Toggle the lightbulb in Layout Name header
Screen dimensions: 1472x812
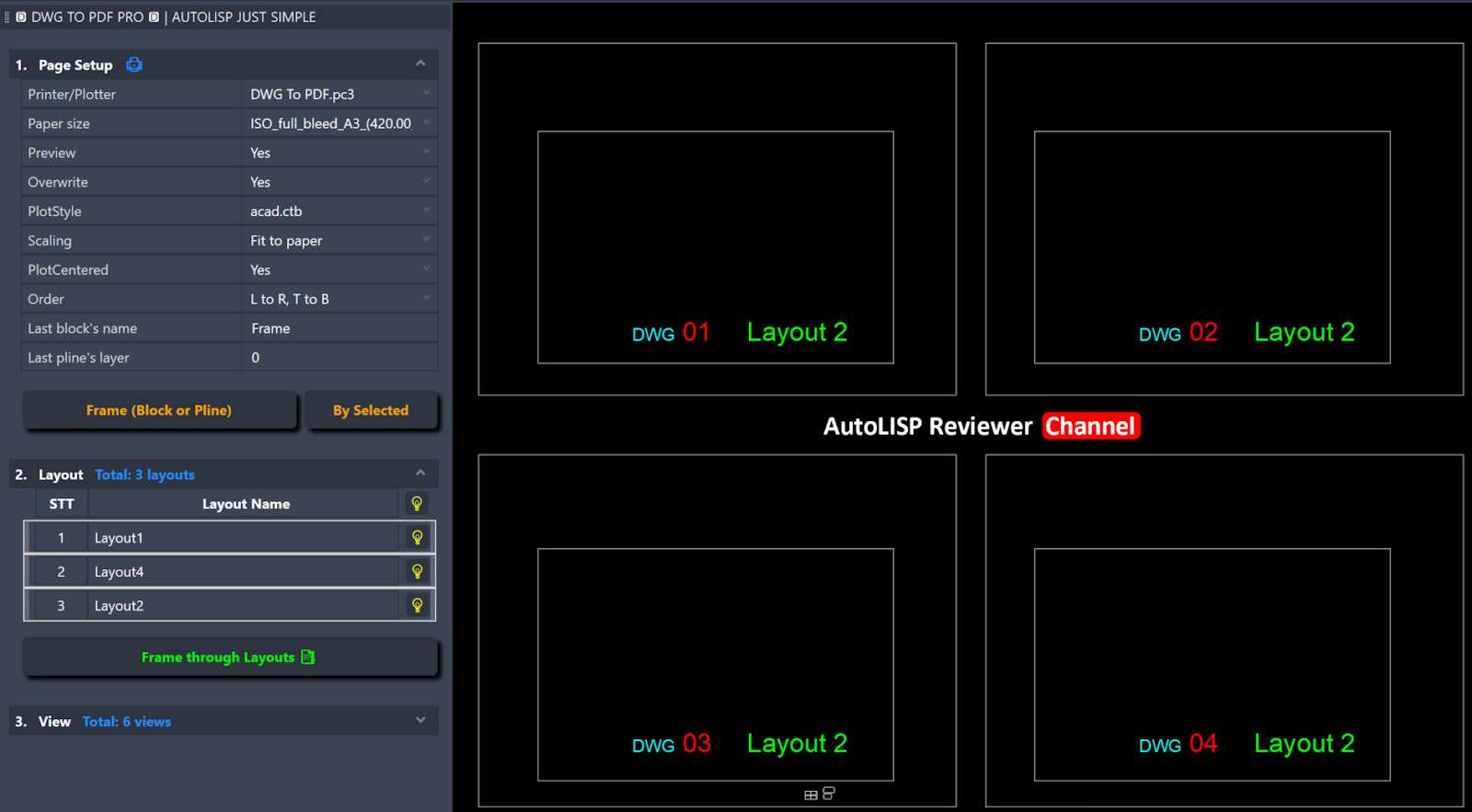click(x=417, y=503)
